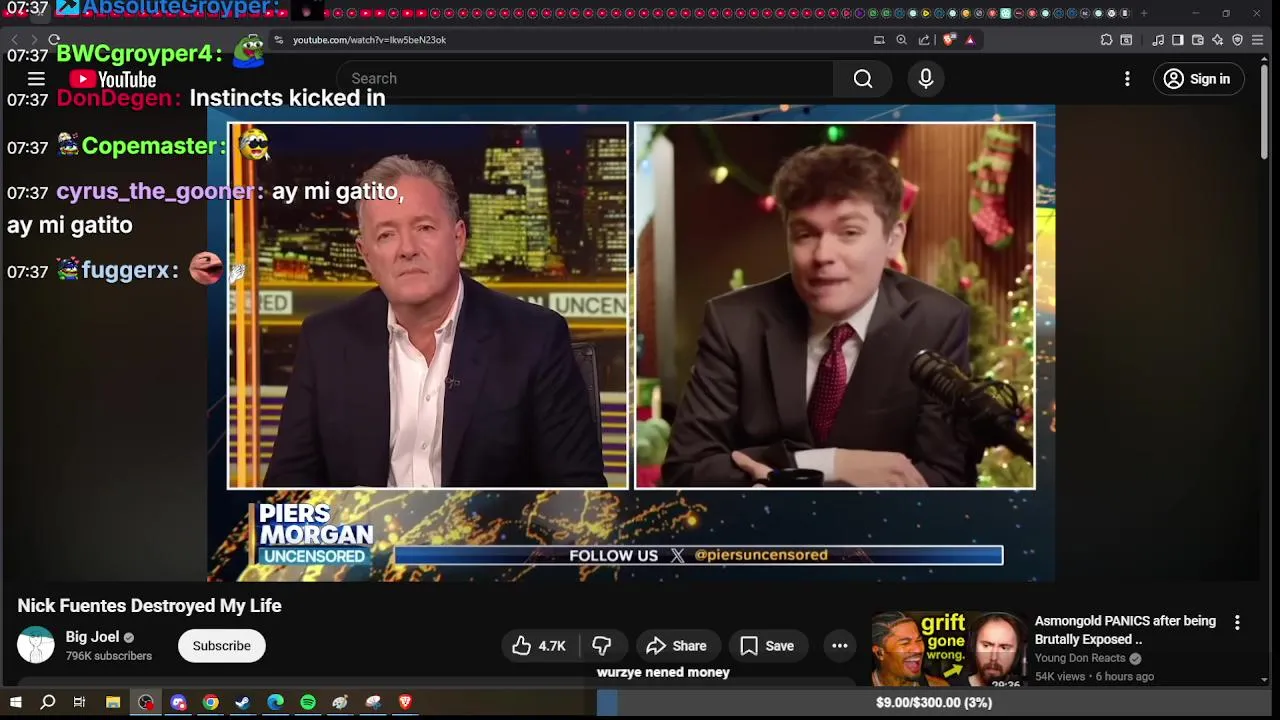Open Microsoft Edge from taskbar

click(275, 703)
